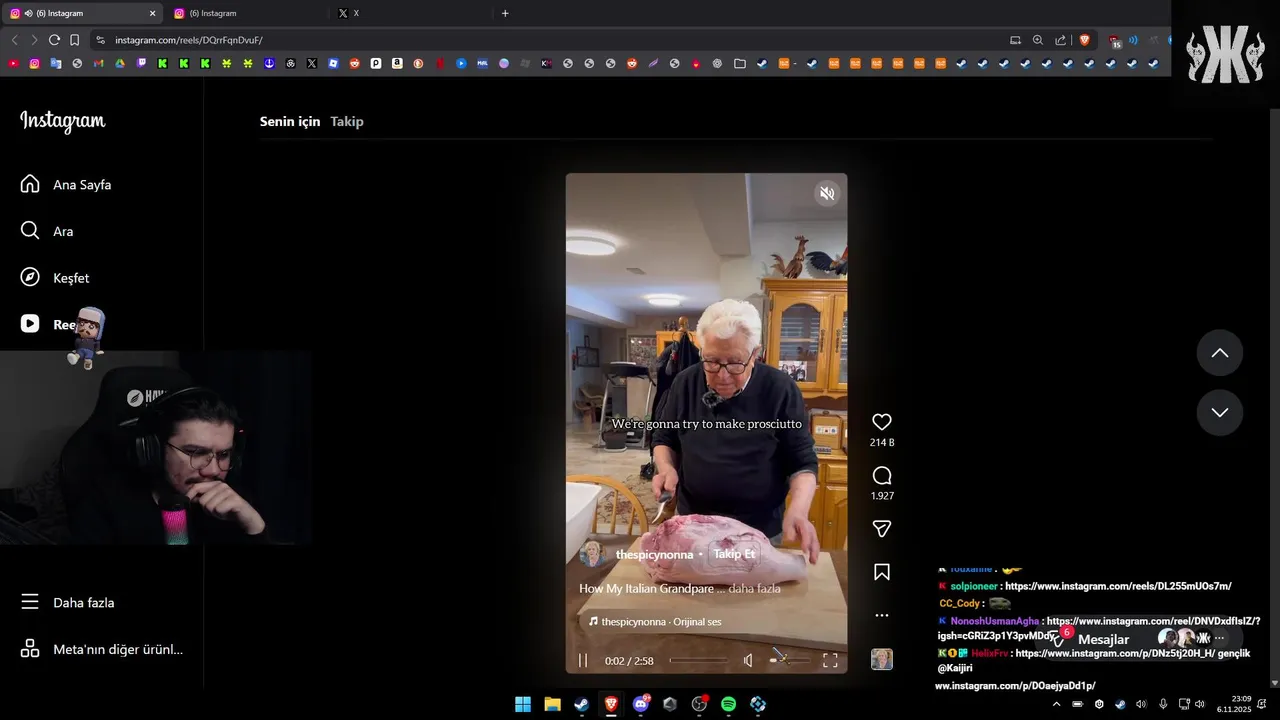Mute video using player volume icon

tap(748, 660)
